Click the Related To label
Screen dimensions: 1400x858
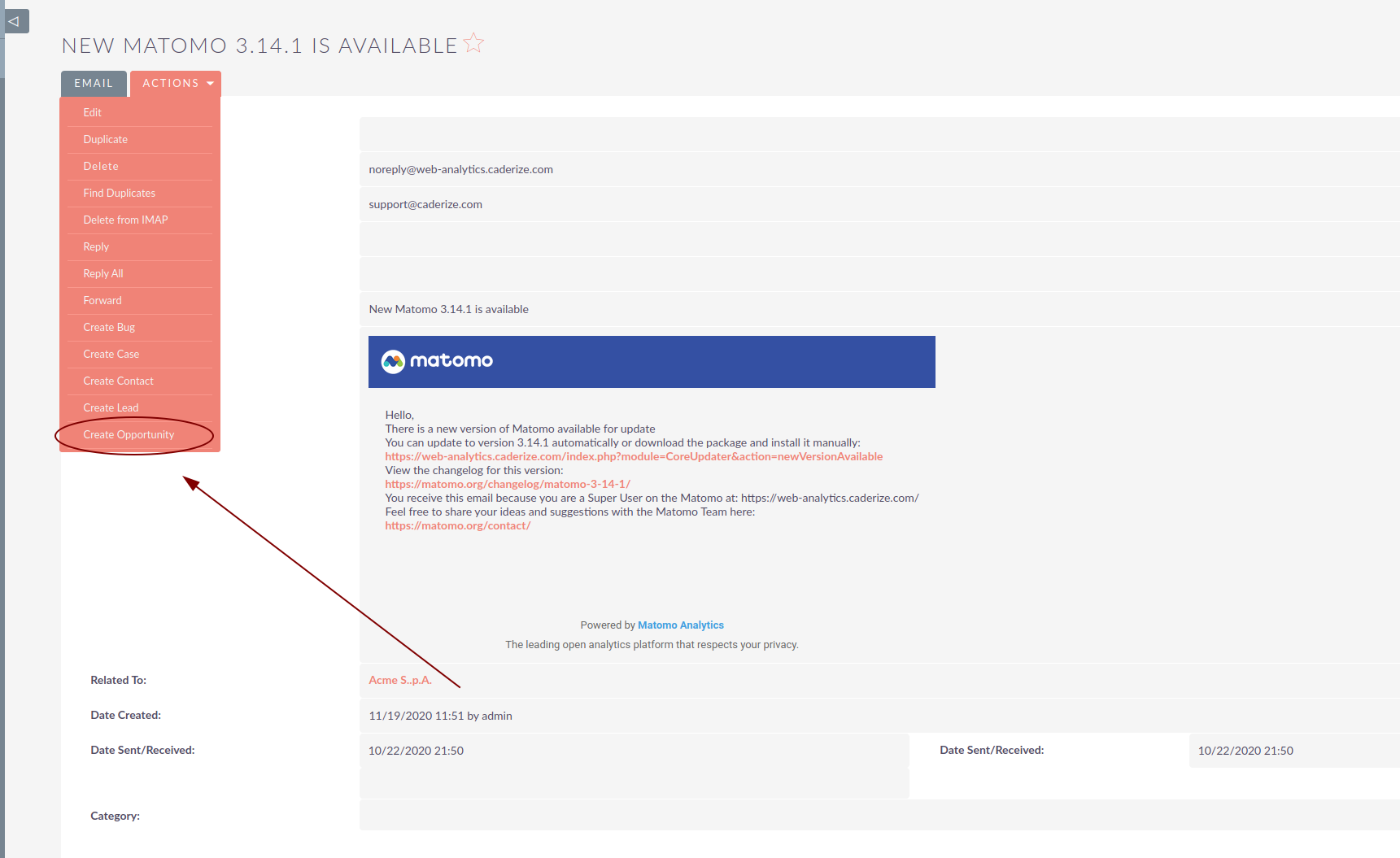(119, 681)
